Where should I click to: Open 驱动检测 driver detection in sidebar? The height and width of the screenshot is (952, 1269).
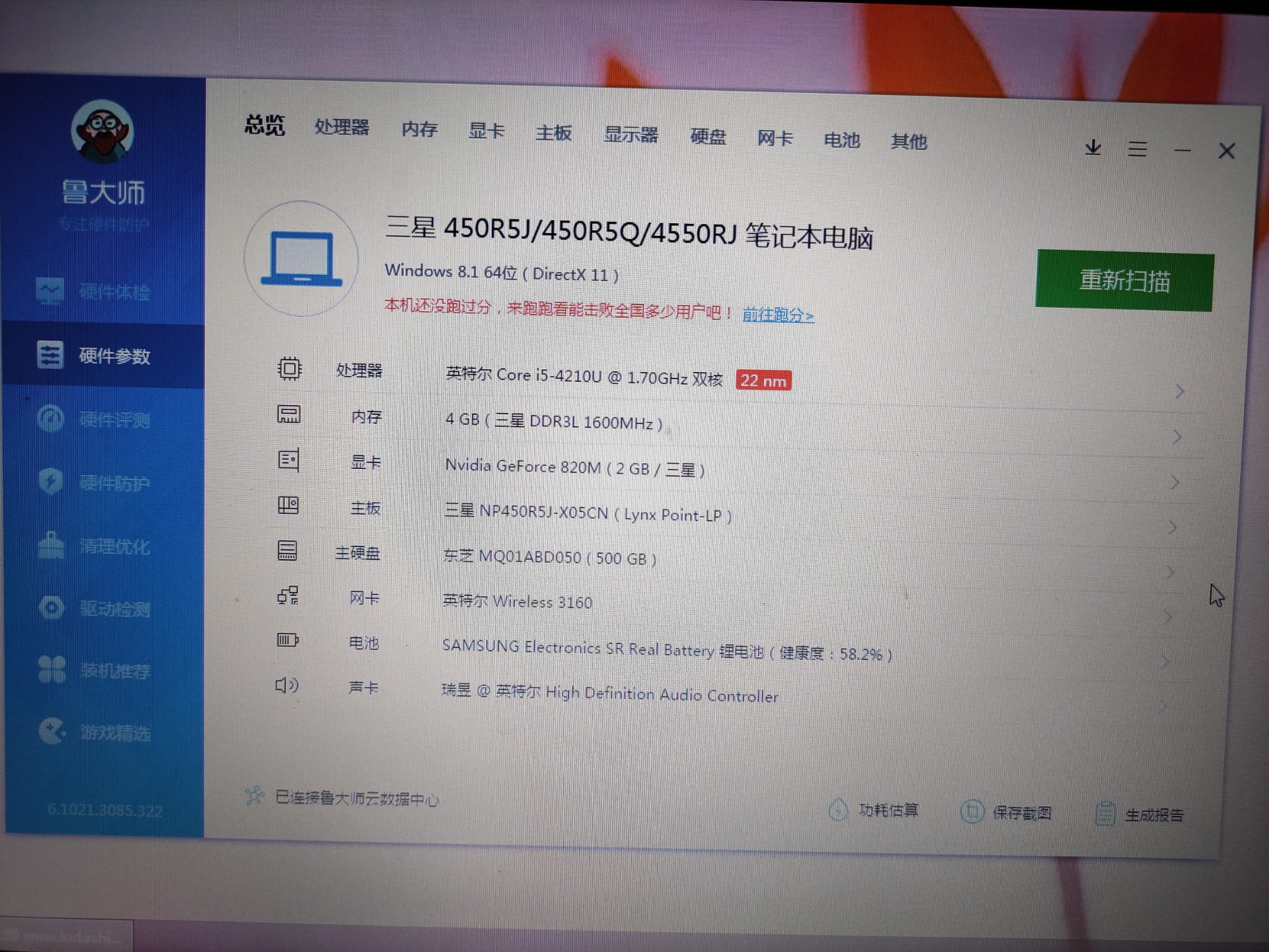click(x=94, y=608)
